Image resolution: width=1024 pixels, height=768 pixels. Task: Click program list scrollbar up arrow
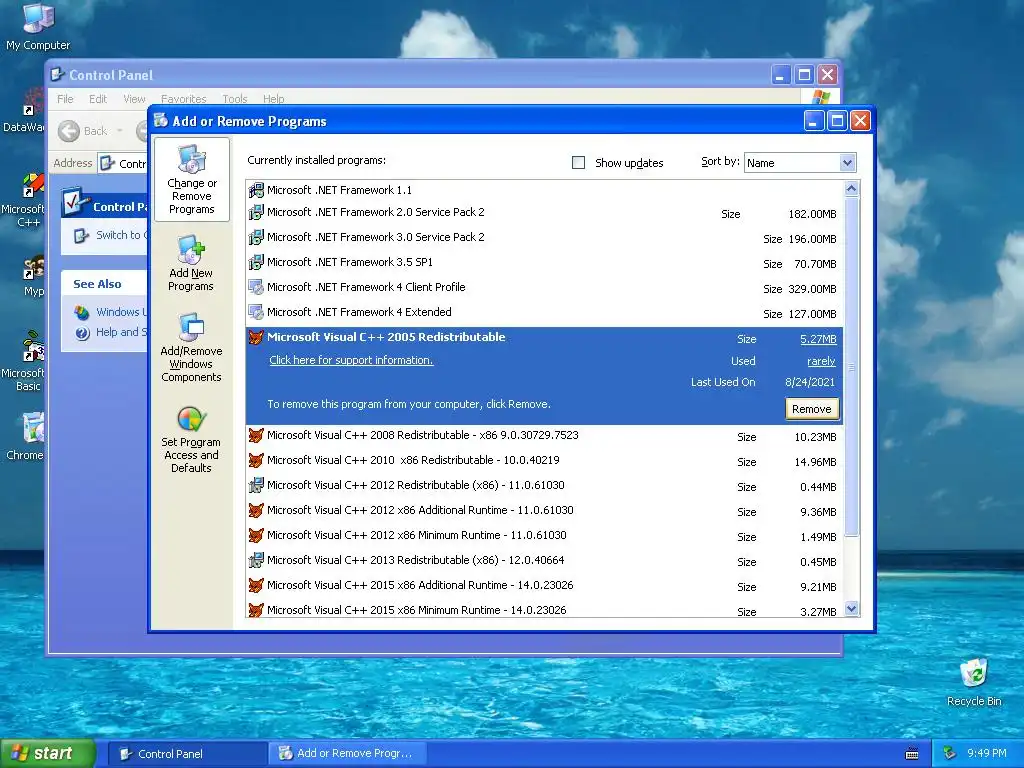[851, 189]
